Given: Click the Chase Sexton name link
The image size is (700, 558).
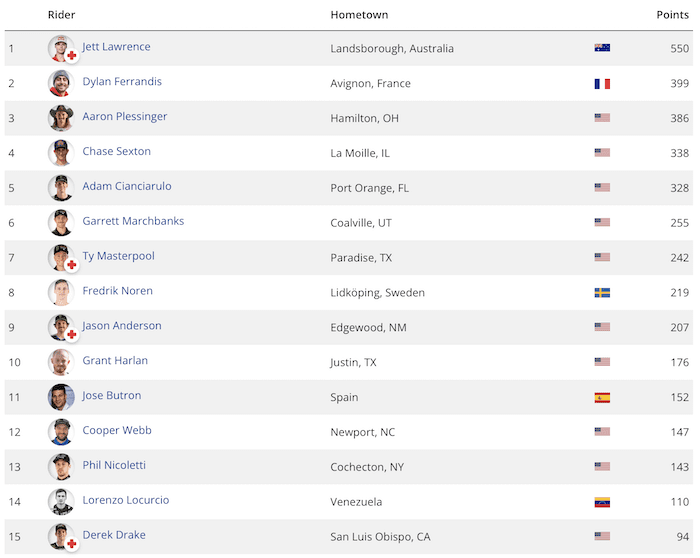Looking at the screenshot, I should [x=117, y=151].
